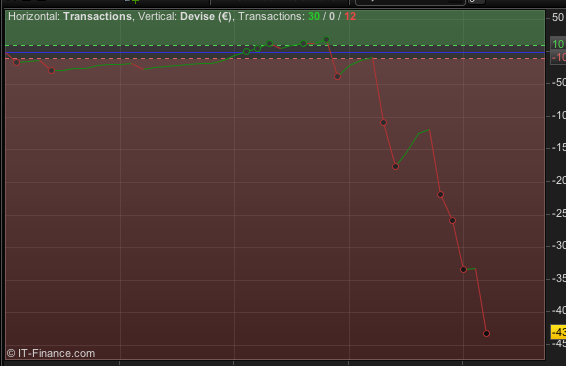Screen dimensions: 566x366
Task: Click the 50 value on vertical axis
Action: (x=558, y=17)
